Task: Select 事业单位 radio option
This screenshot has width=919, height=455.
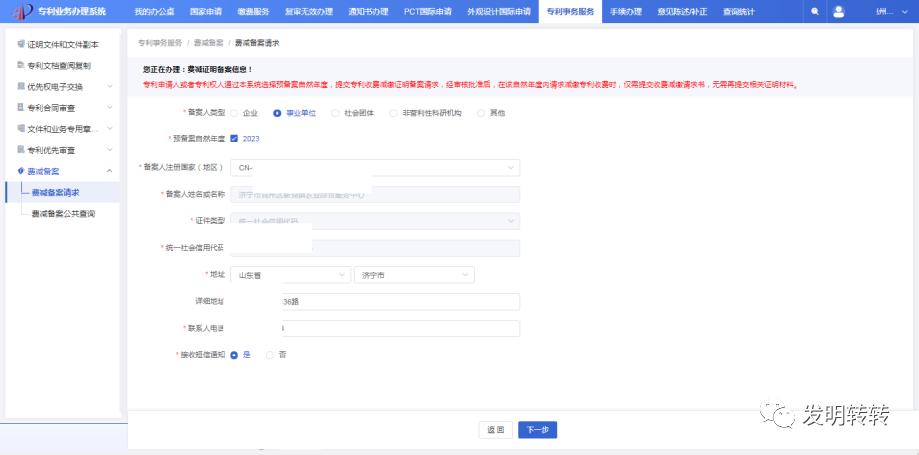Action: (277, 113)
